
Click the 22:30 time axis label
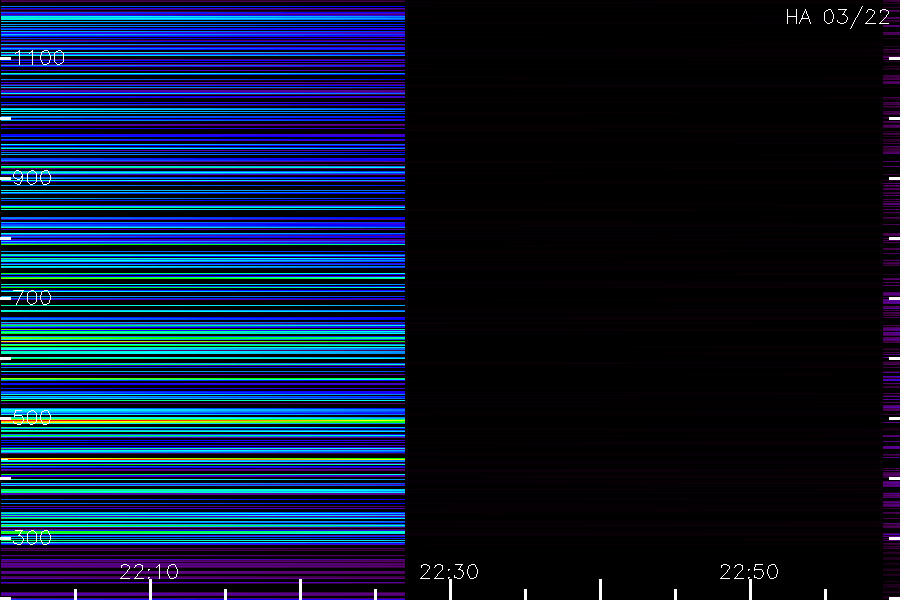click(x=449, y=572)
